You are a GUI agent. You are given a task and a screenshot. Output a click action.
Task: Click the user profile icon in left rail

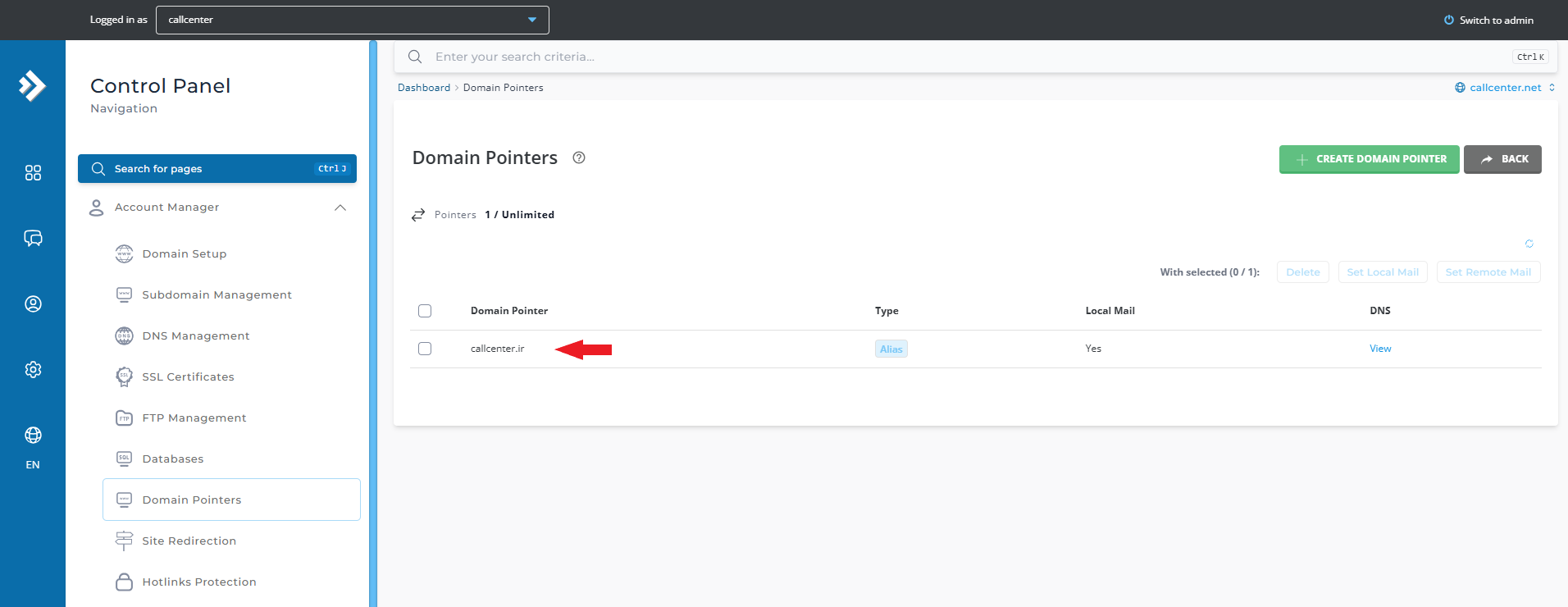pos(33,304)
